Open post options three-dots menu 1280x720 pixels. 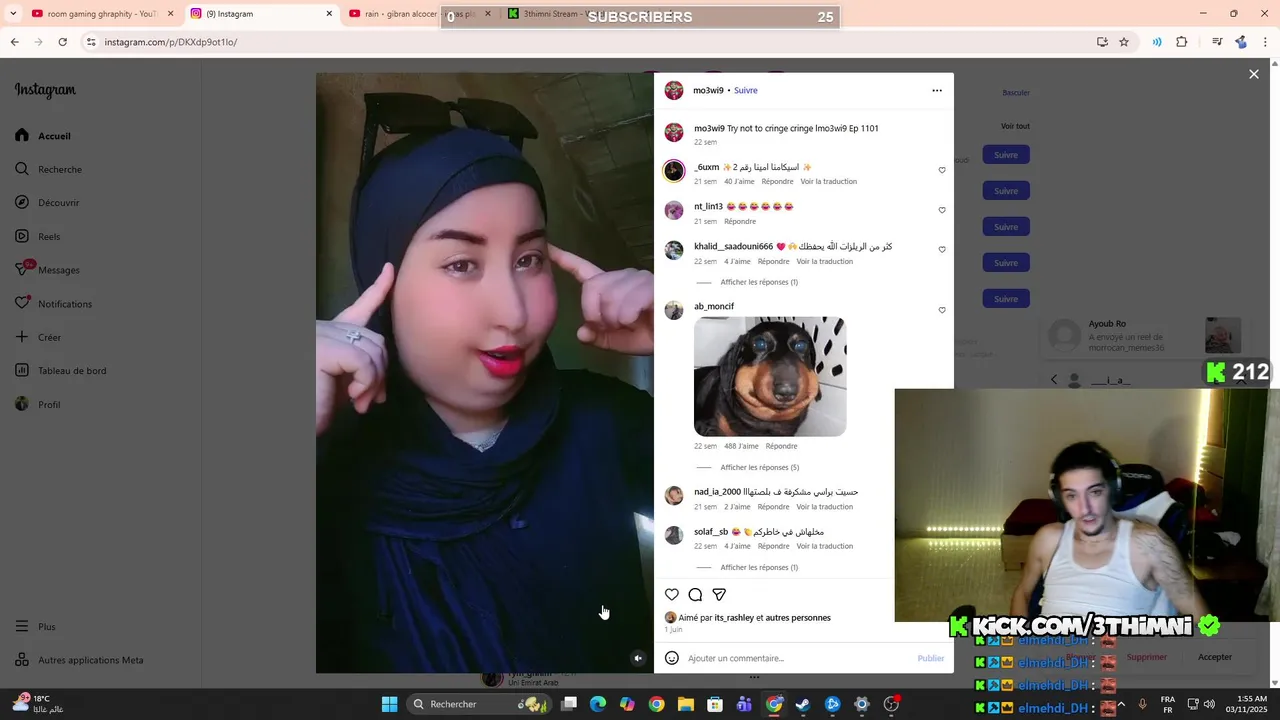pos(937,90)
